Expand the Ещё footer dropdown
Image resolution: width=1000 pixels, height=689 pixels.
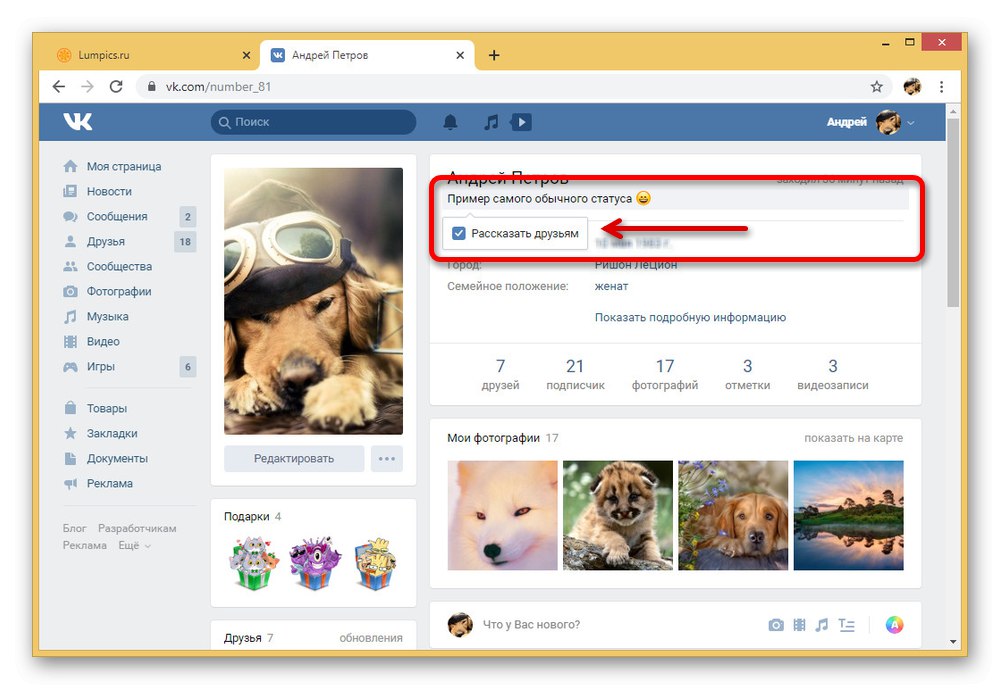click(x=134, y=545)
